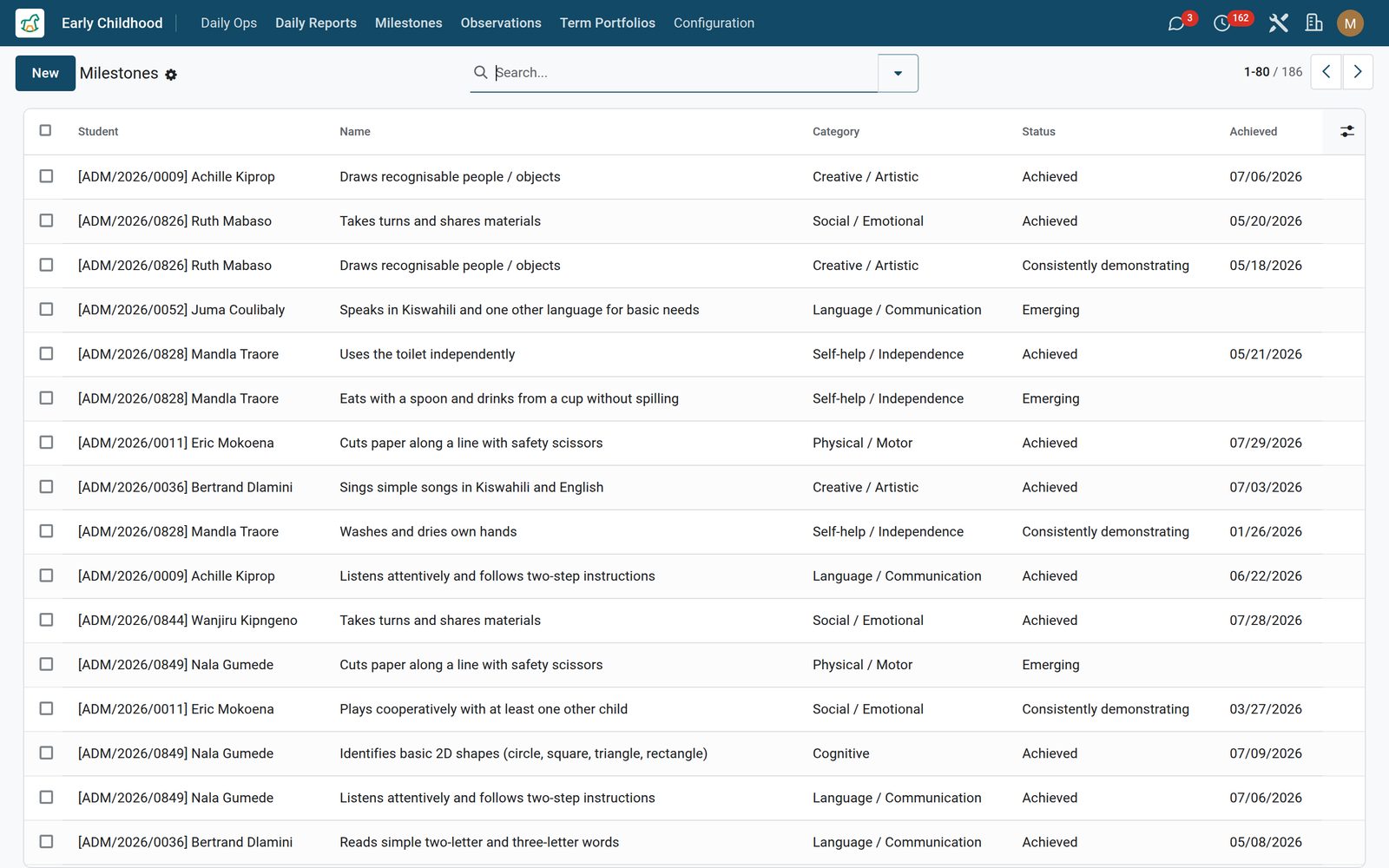Open the user avatar menu

[1350, 23]
